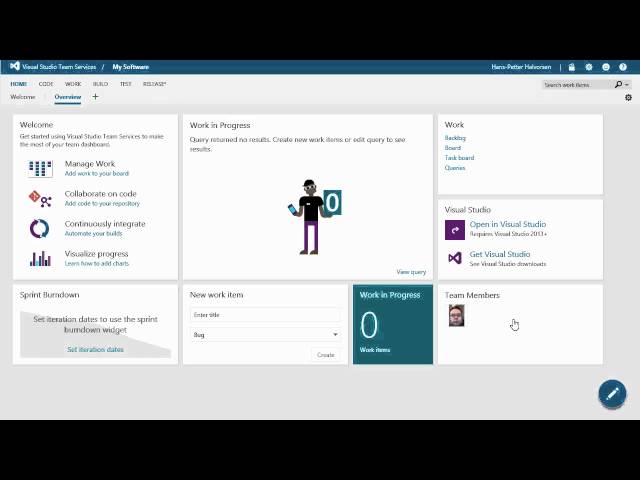Screen dimensions: 640x480
Task: Click the Continuously integrate heading
Action: [105, 224]
